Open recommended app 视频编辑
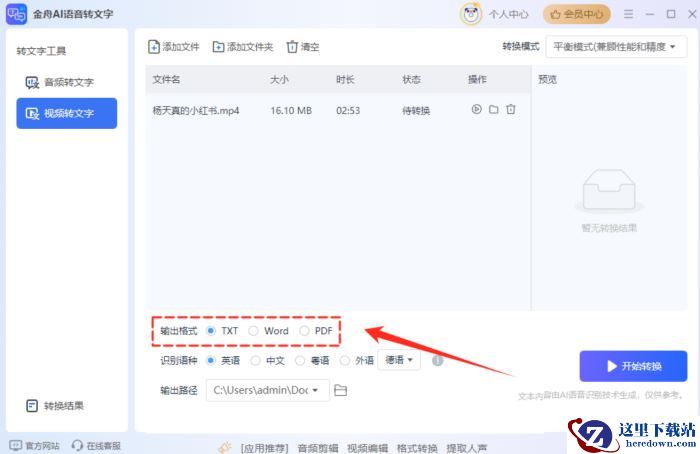Viewport: 700px width, 454px height. (x=367, y=448)
